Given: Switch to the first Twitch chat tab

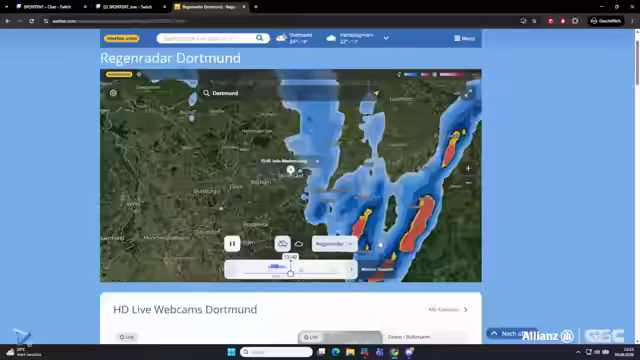Looking at the screenshot, I should point(47,7).
